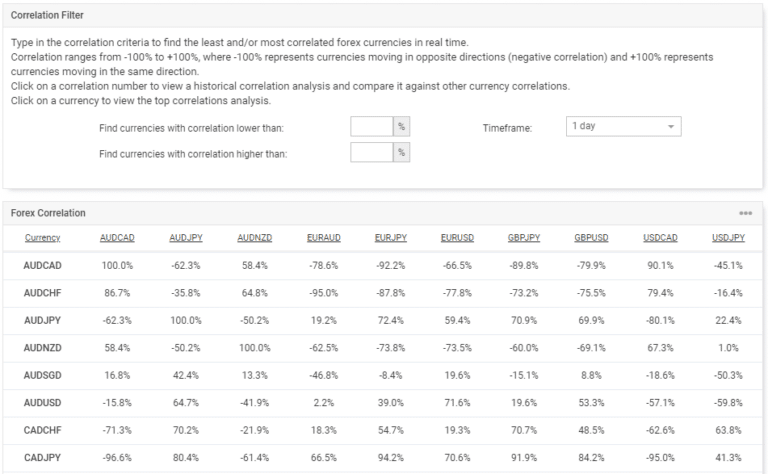Viewport: 768px width, 474px height.
Task: Click the GBPJPY column header link
Action: pos(524,238)
